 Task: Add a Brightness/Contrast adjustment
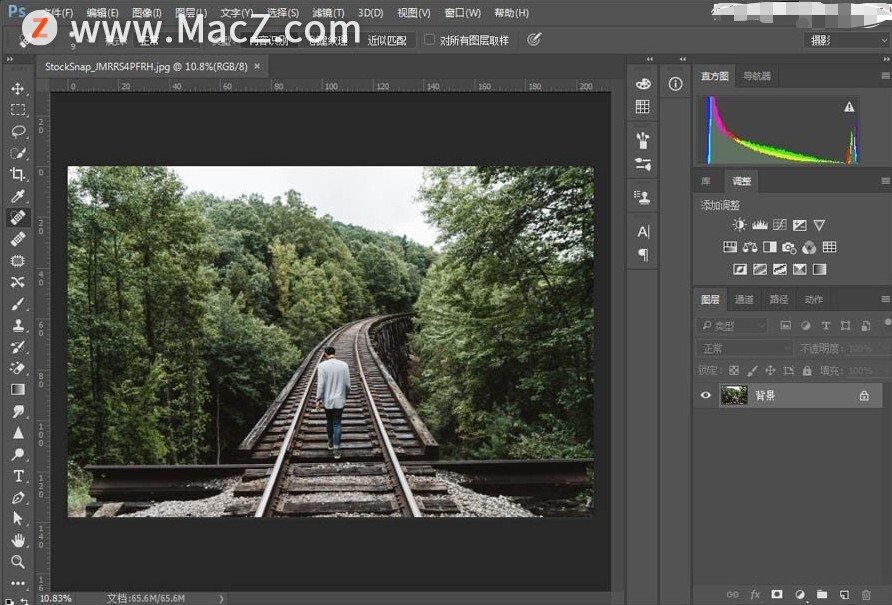pyautogui.click(x=739, y=225)
